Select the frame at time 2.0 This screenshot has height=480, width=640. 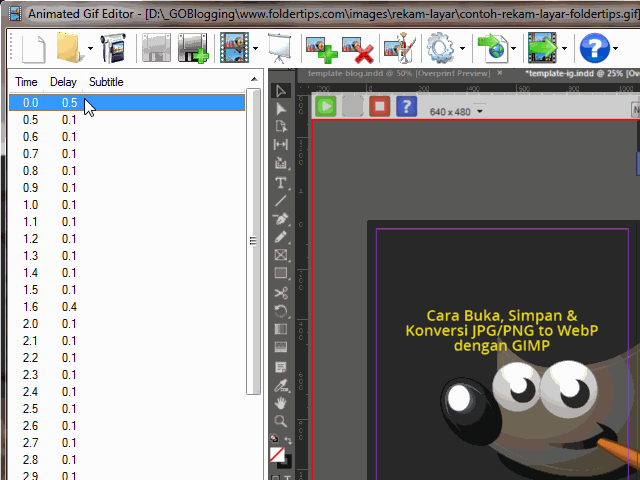point(127,324)
